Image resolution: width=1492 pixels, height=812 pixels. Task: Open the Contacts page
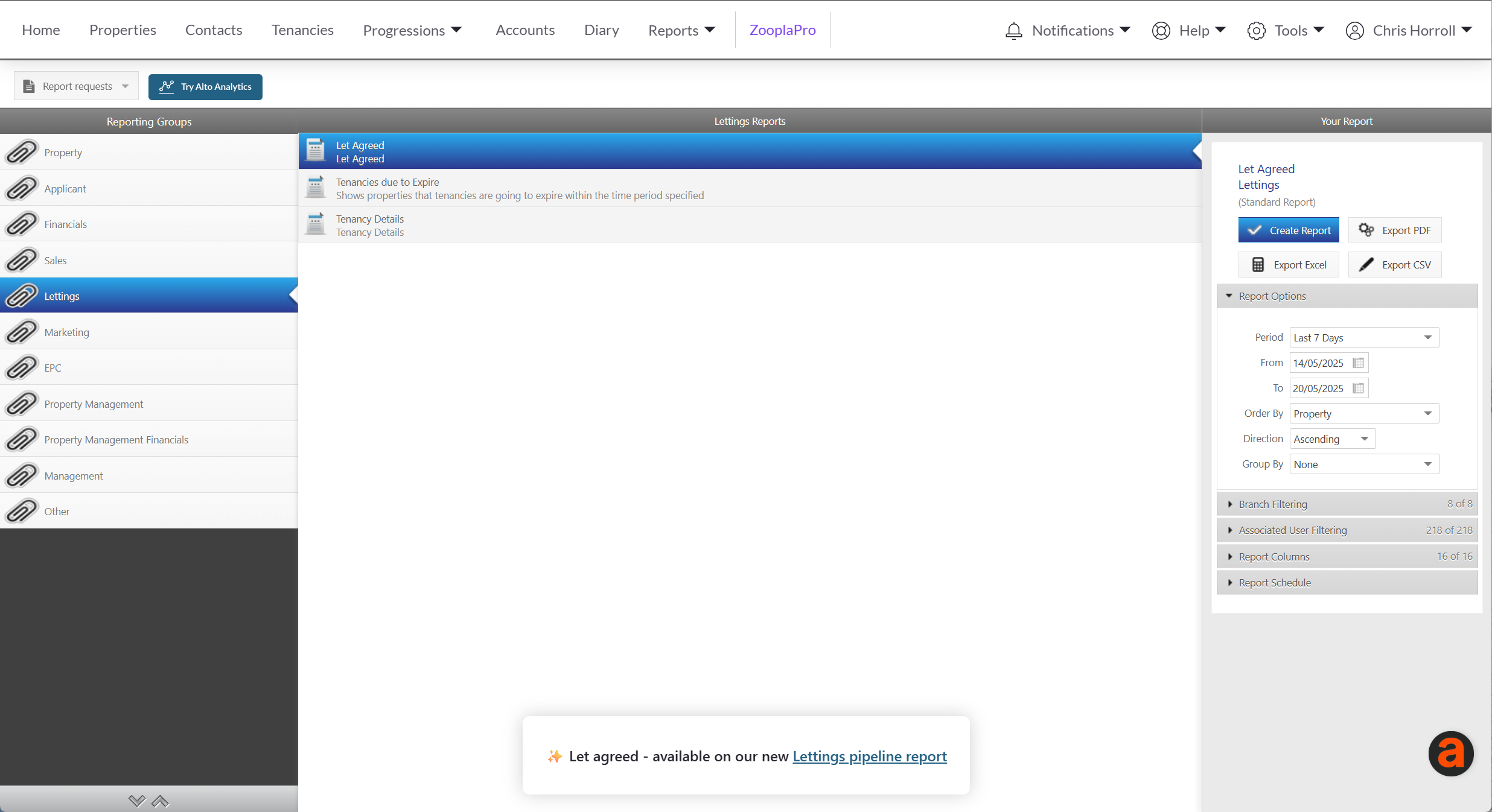(214, 30)
